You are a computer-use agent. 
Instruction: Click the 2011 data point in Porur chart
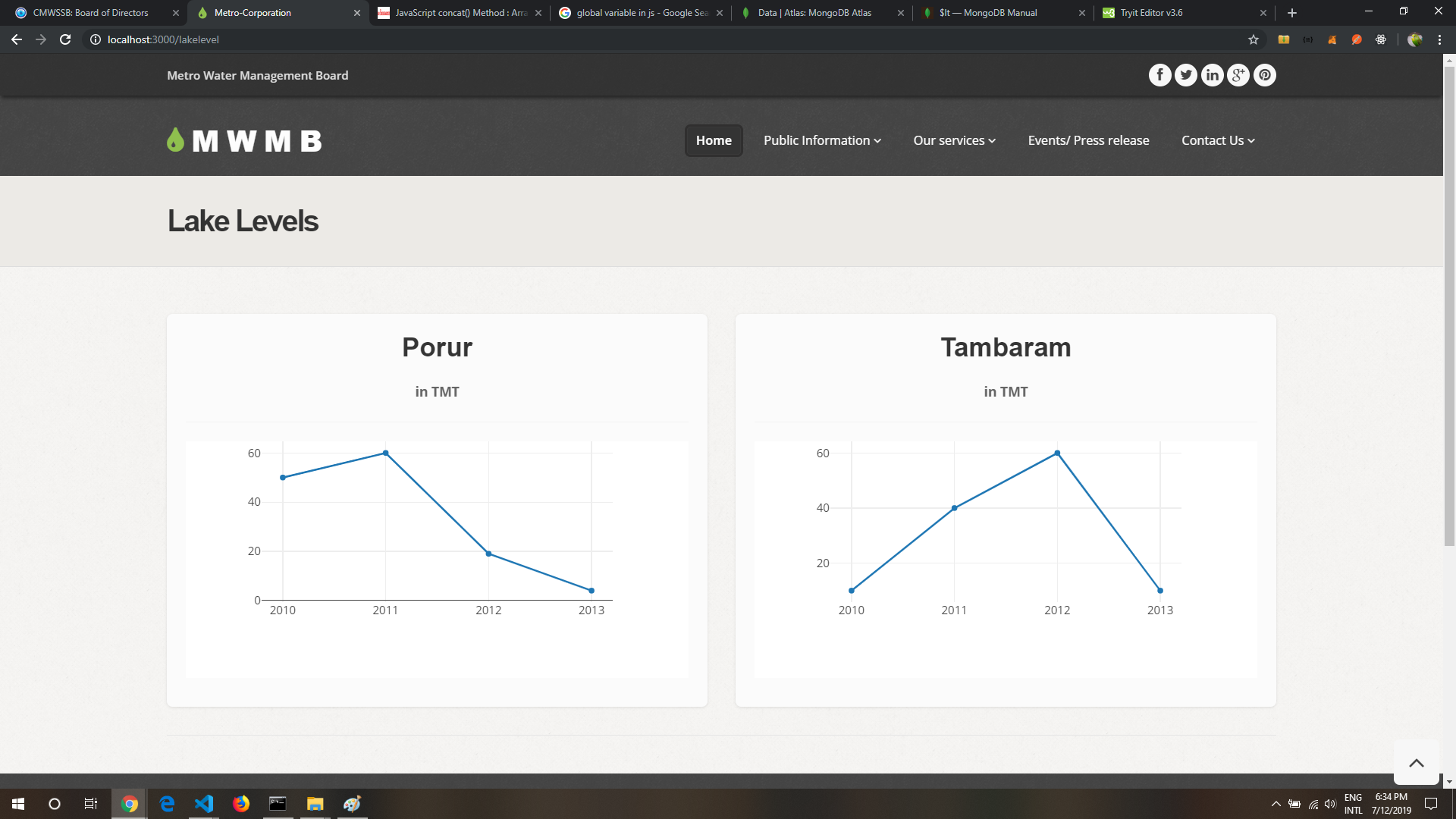click(x=385, y=453)
